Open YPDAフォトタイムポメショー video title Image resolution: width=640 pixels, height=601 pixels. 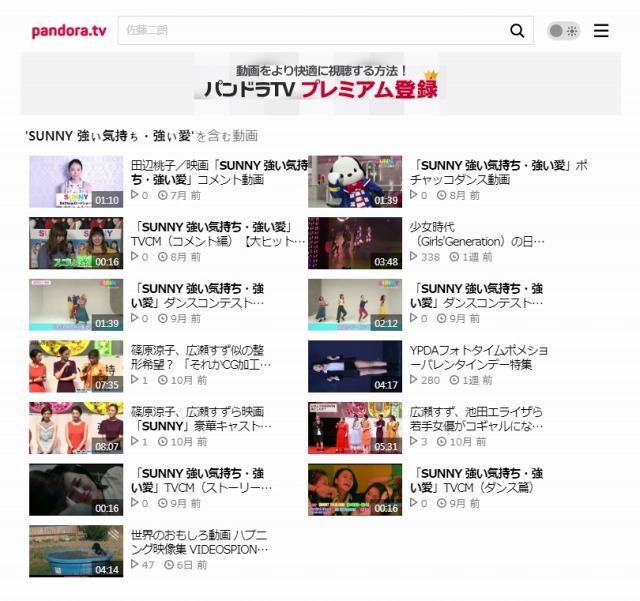point(479,357)
